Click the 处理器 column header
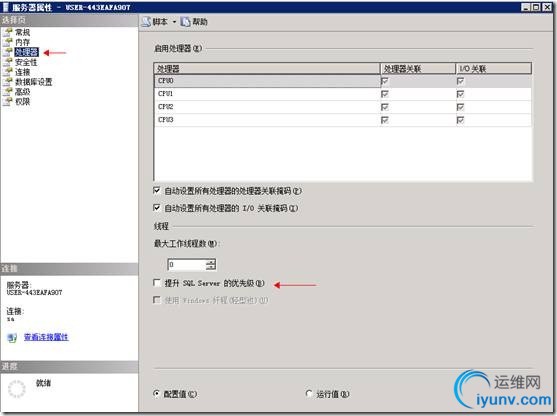This screenshot has width=557, height=416. [x=267, y=69]
